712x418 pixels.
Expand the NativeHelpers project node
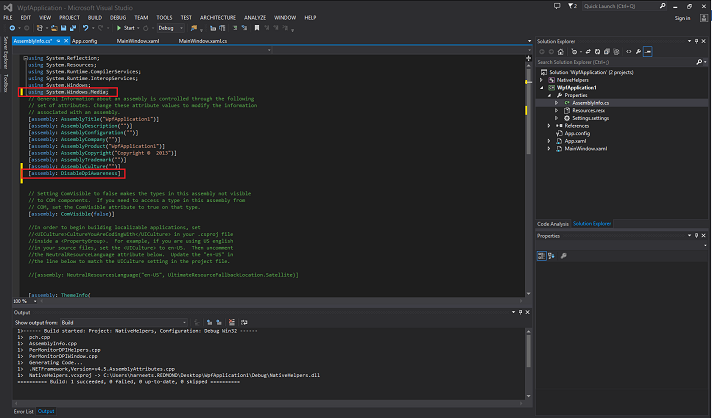click(x=541, y=80)
